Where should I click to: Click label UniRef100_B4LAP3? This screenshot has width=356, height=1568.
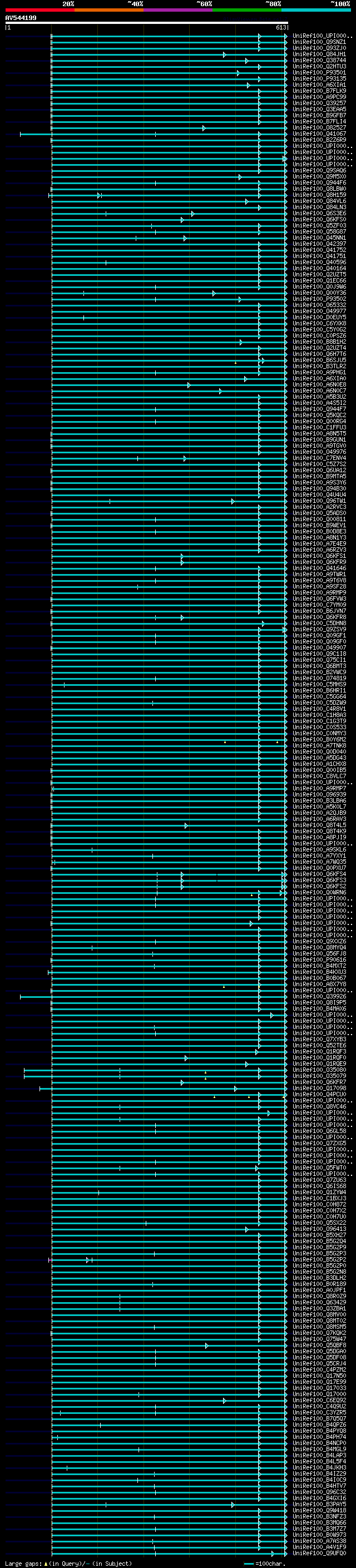pos(319,1455)
